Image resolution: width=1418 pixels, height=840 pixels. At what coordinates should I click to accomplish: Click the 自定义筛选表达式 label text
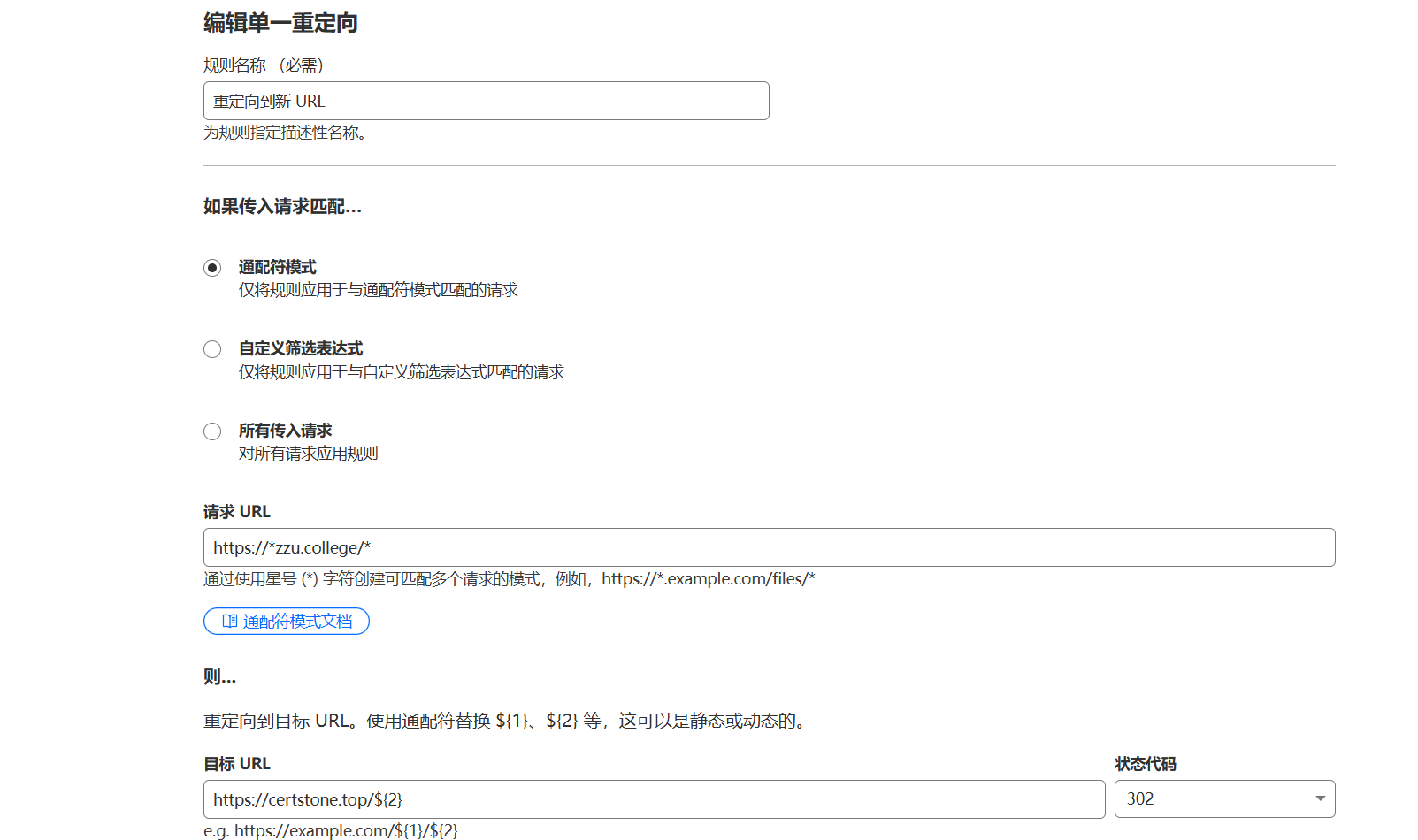click(301, 348)
